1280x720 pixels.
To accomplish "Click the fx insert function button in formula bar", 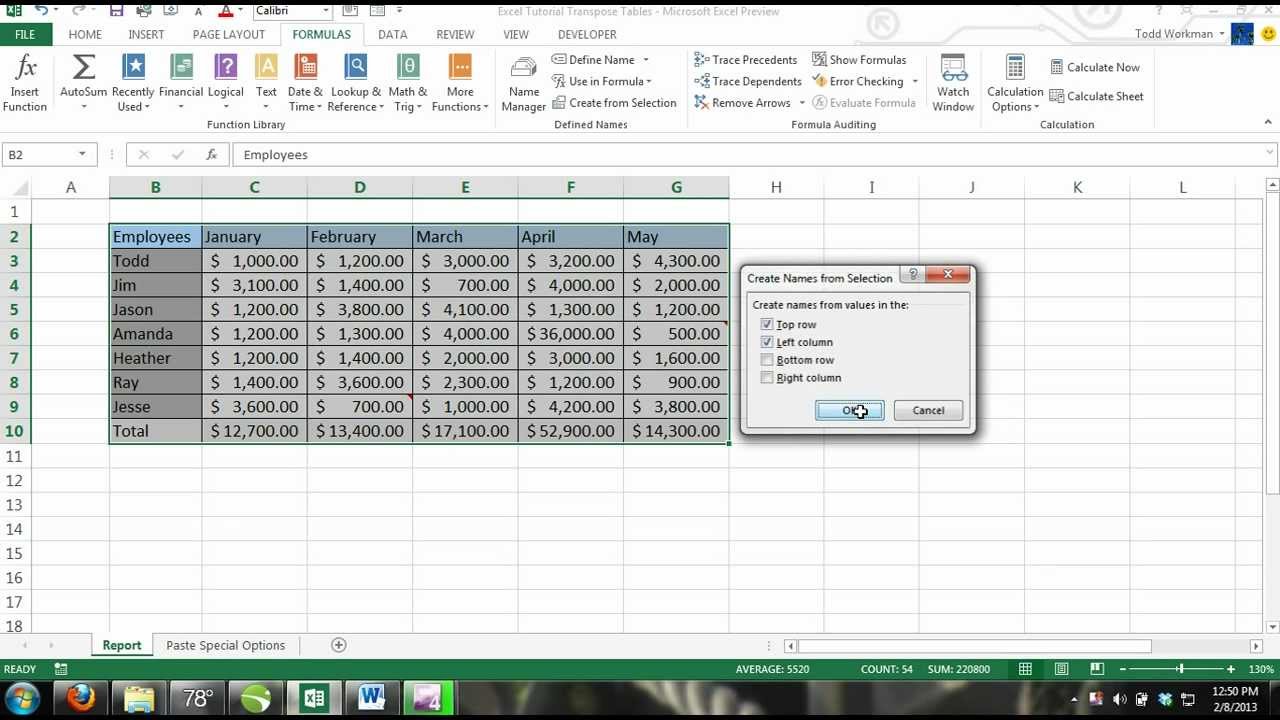I will [212, 155].
